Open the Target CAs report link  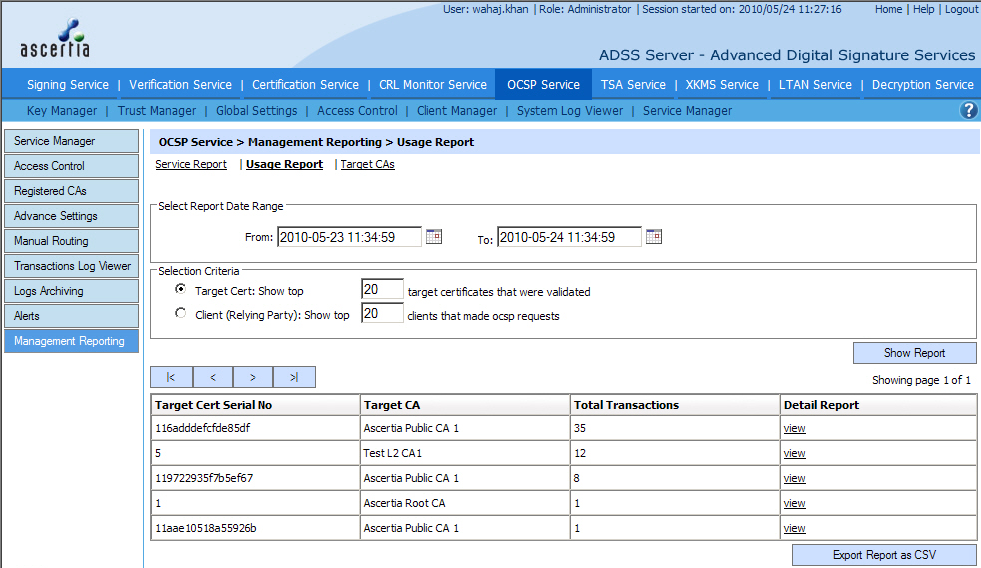coord(367,164)
